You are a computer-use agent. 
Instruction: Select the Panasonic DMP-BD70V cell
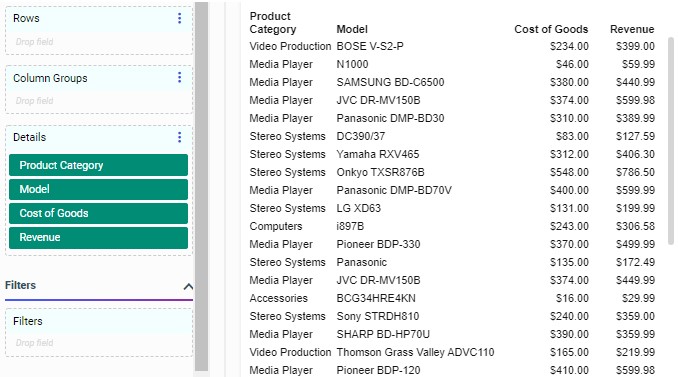point(394,190)
